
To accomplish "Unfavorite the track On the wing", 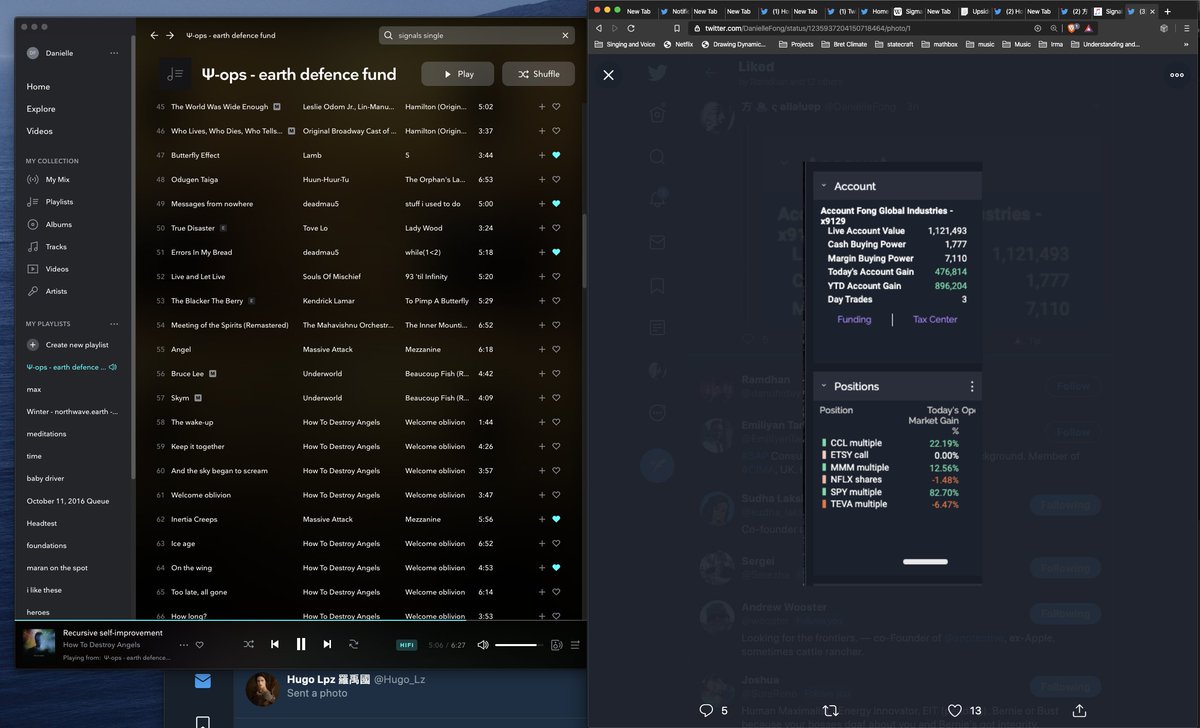I will tap(557, 568).
